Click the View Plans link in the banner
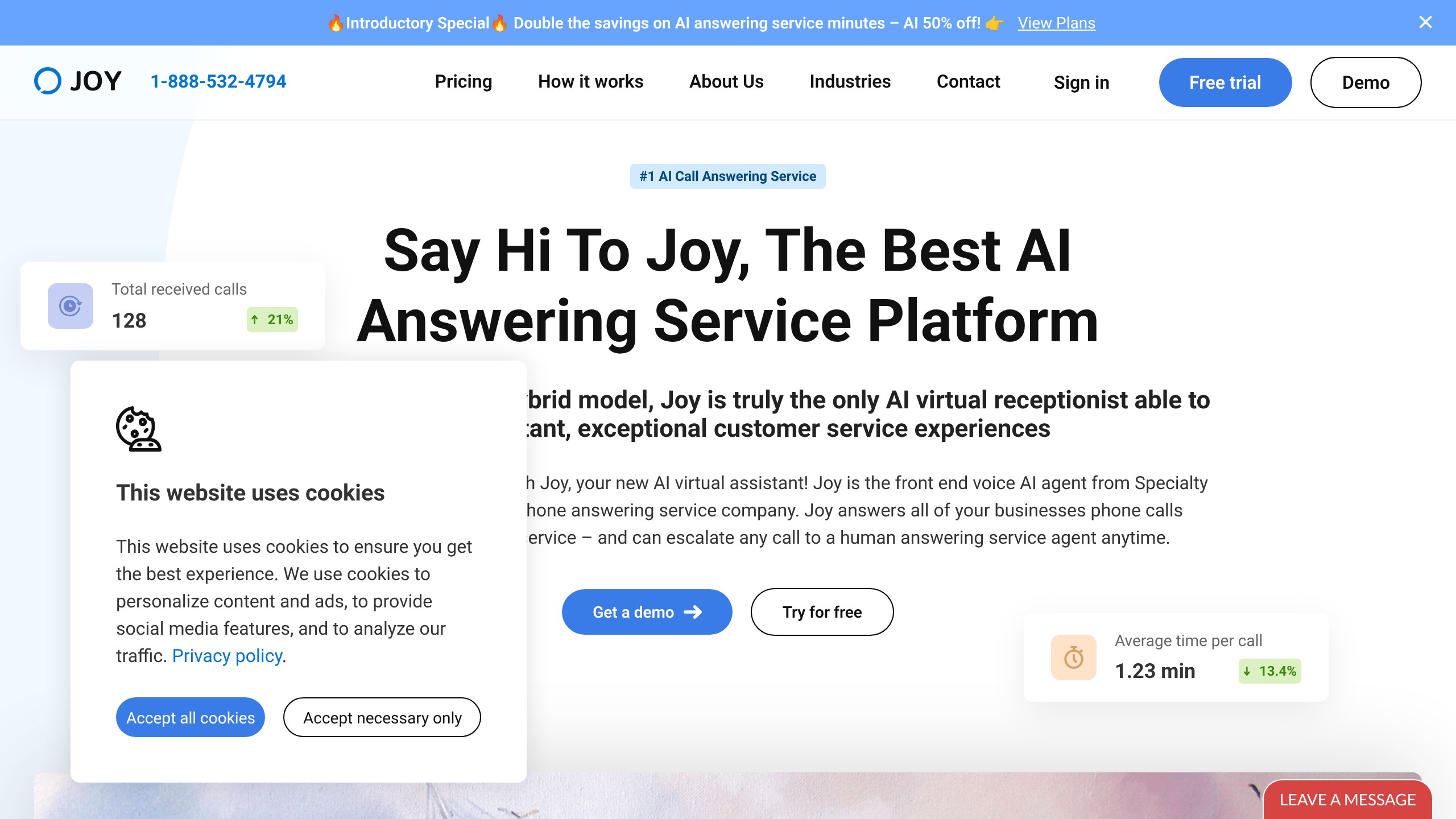The height and width of the screenshot is (819, 1456). 1056,23
